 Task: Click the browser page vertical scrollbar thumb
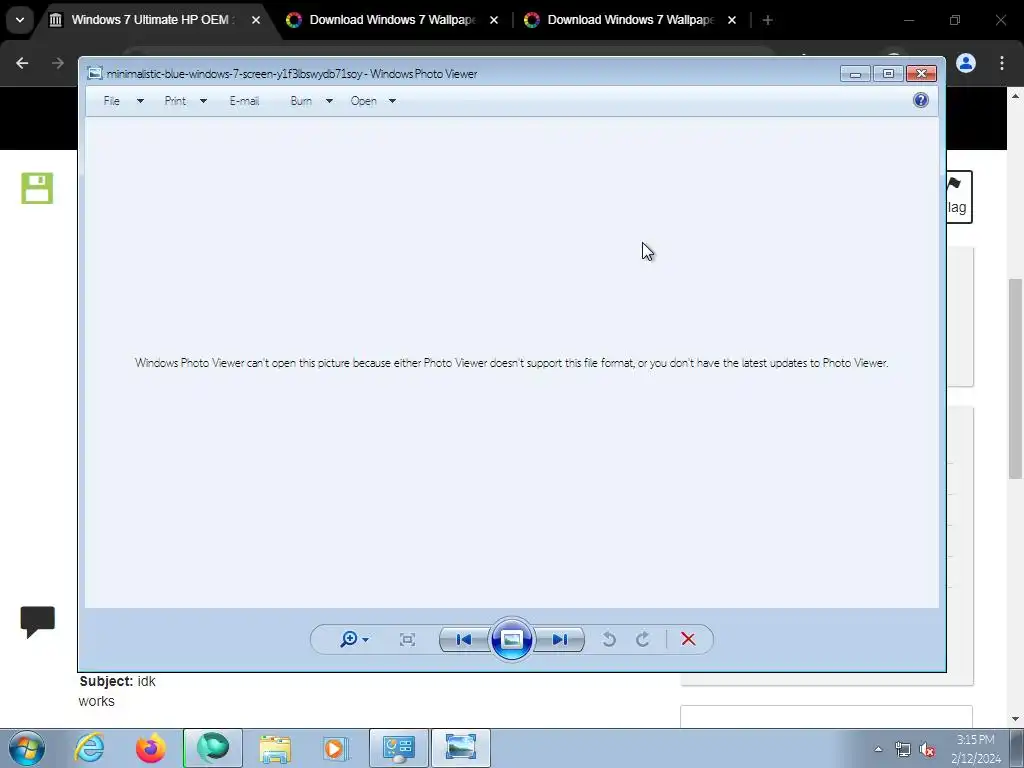(1016, 379)
